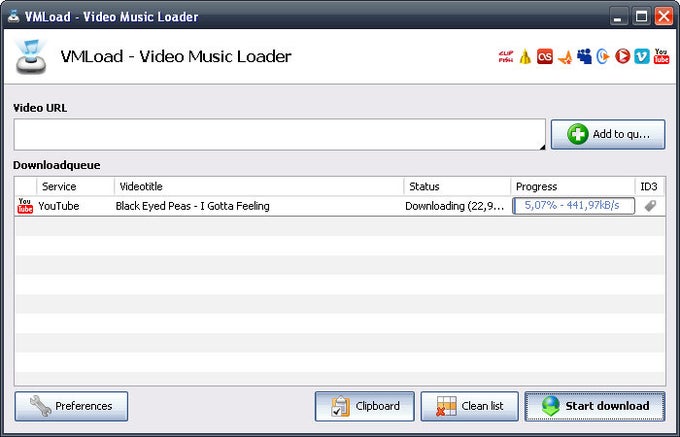Click the Service column header
The width and height of the screenshot is (680, 437).
click(75, 187)
